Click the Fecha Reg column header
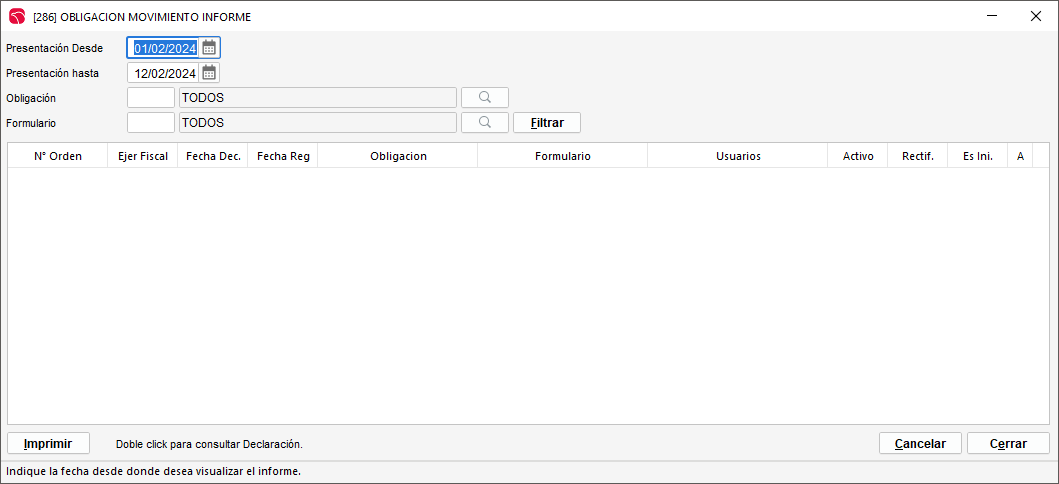 point(283,156)
